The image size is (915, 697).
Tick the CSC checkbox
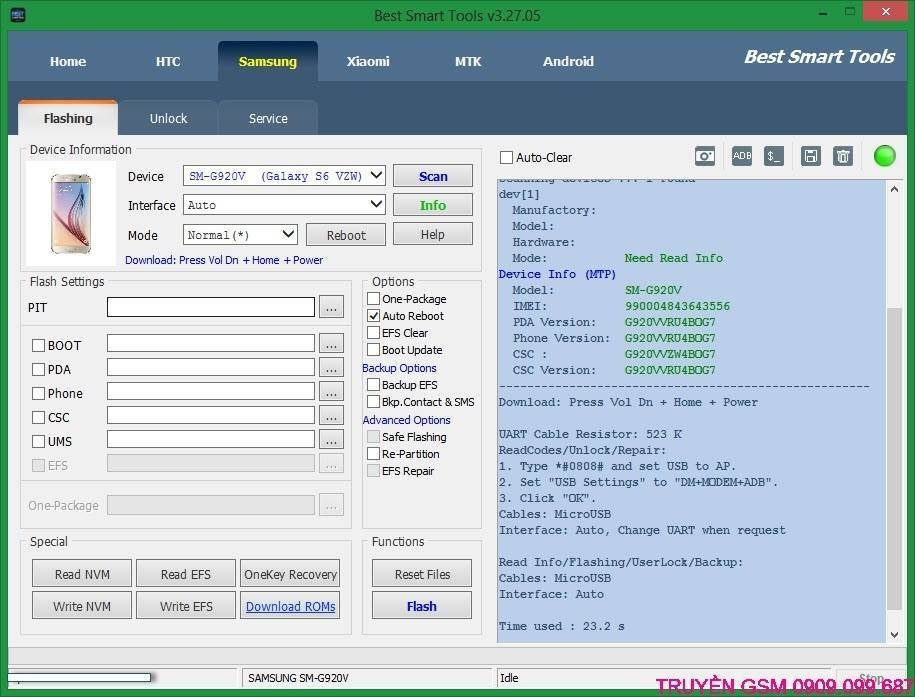[x=39, y=417]
